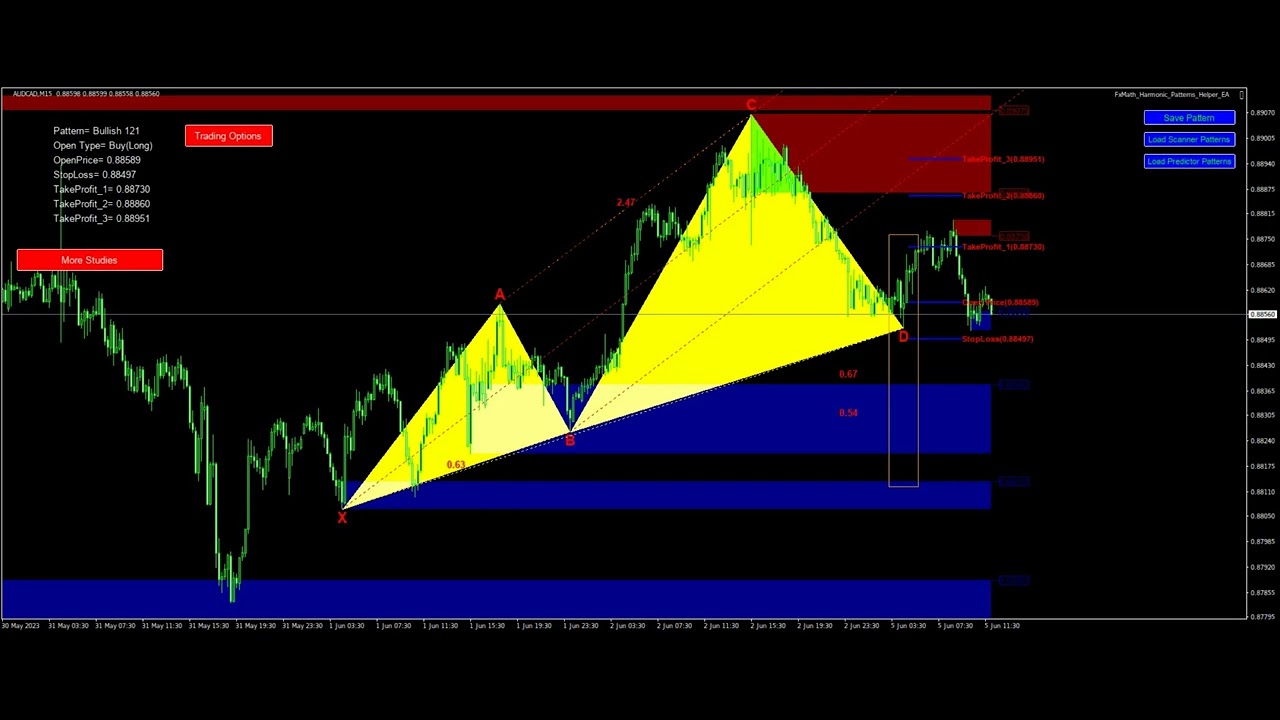Screen dimensions: 1280x720
Task: Select the OpenPrice(0.88589) chart line label
Action: (1000, 302)
